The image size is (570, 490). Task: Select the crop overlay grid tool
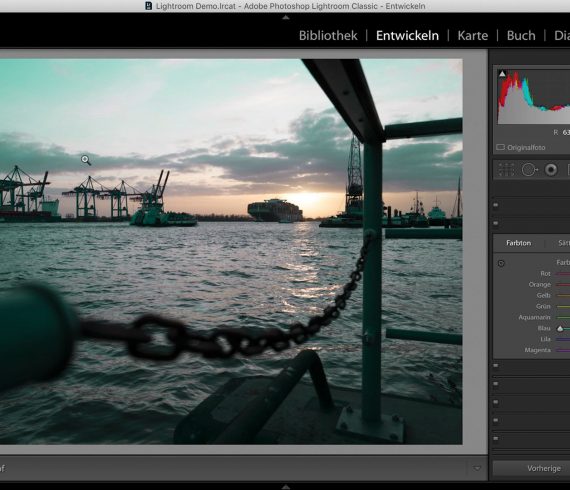coord(506,169)
